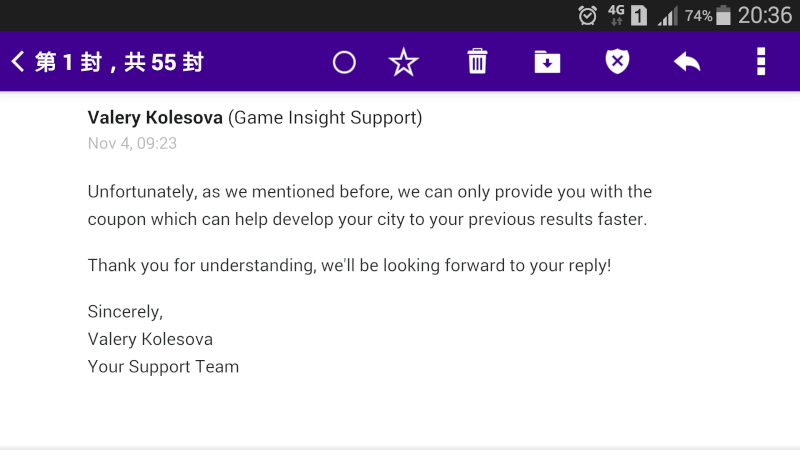This screenshot has height=450, width=800.
Task: Mark email as unread with circle icon
Action: (x=344, y=62)
